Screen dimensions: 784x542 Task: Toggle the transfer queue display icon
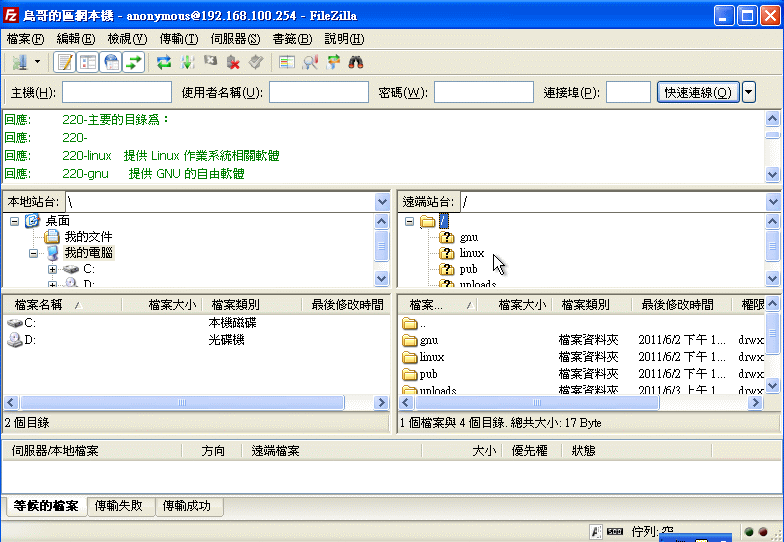[x=134, y=62]
